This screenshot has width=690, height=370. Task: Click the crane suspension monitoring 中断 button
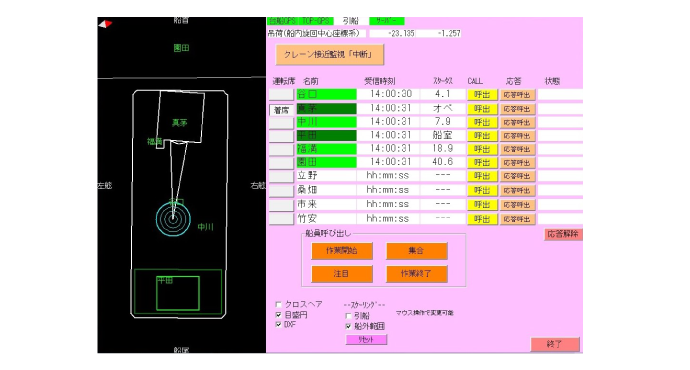[330, 55]
